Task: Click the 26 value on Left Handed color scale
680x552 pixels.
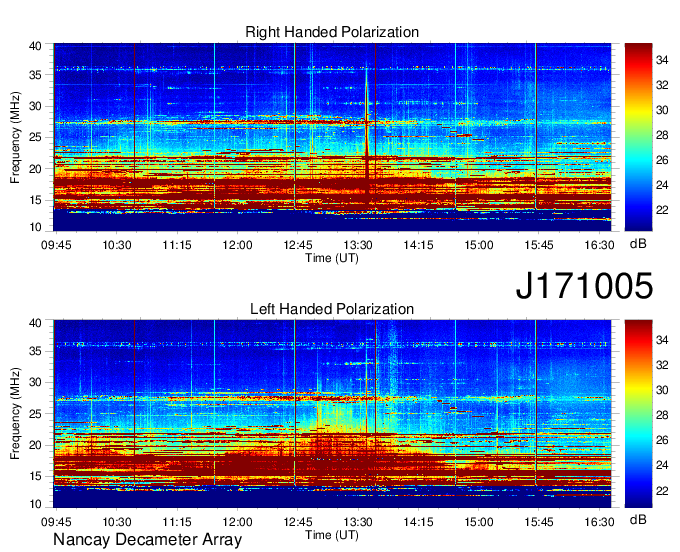Action: coord(662,440)
